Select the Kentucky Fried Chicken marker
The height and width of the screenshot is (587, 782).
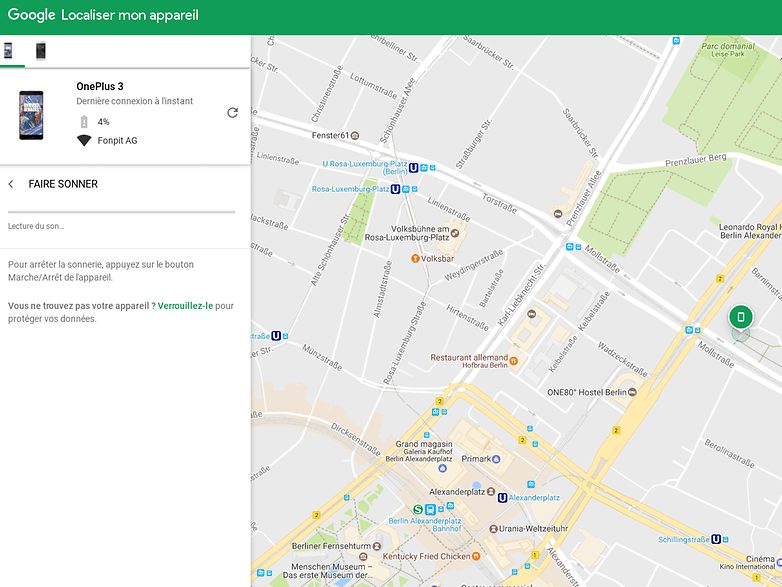[476, 556]
